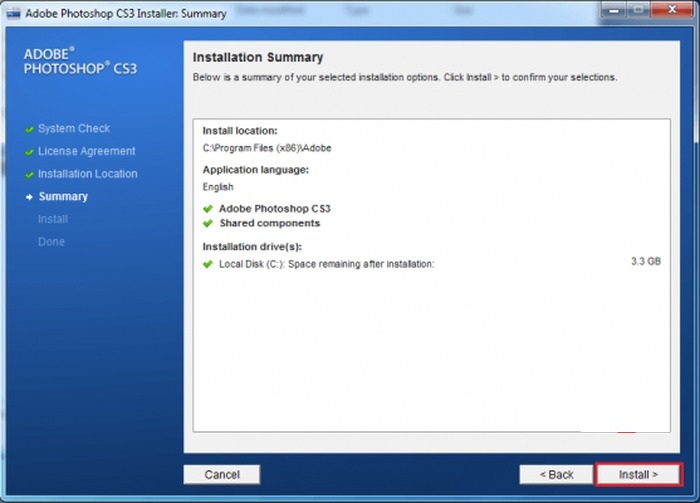Go back with the < Back button
The image size is (700, 503).
tap(556, 474)
